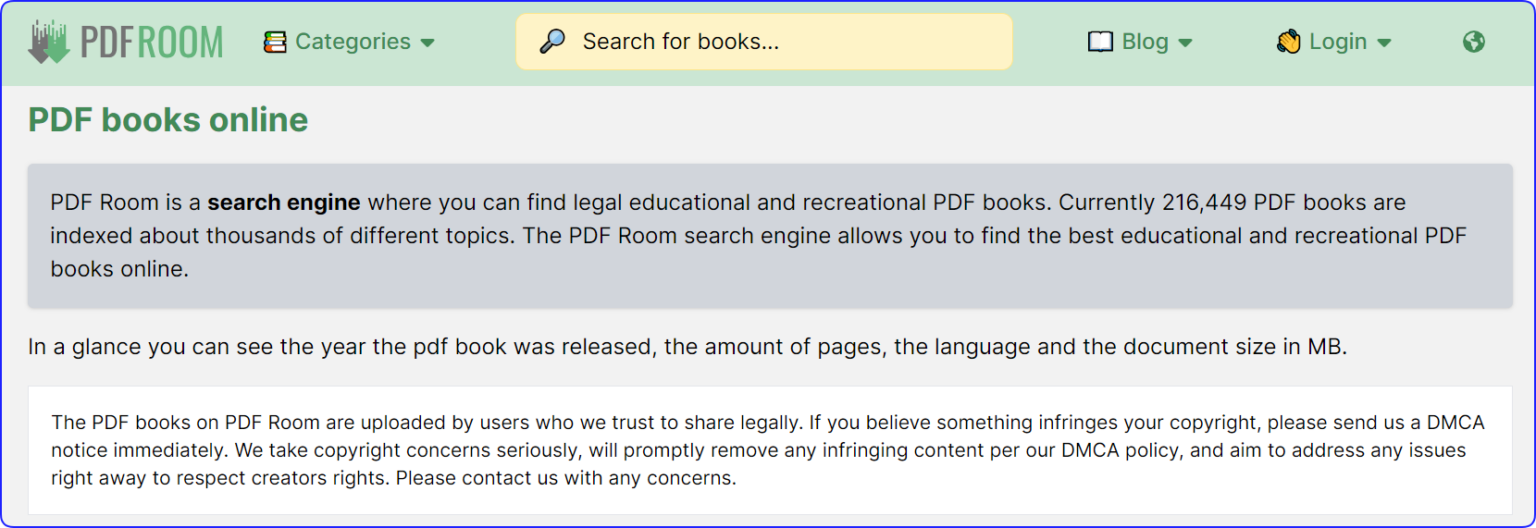Expand the Login dropdown caret
The width and height of the screenshot is (1536, 528).
pyautogui.click(x=1385, y=43)
